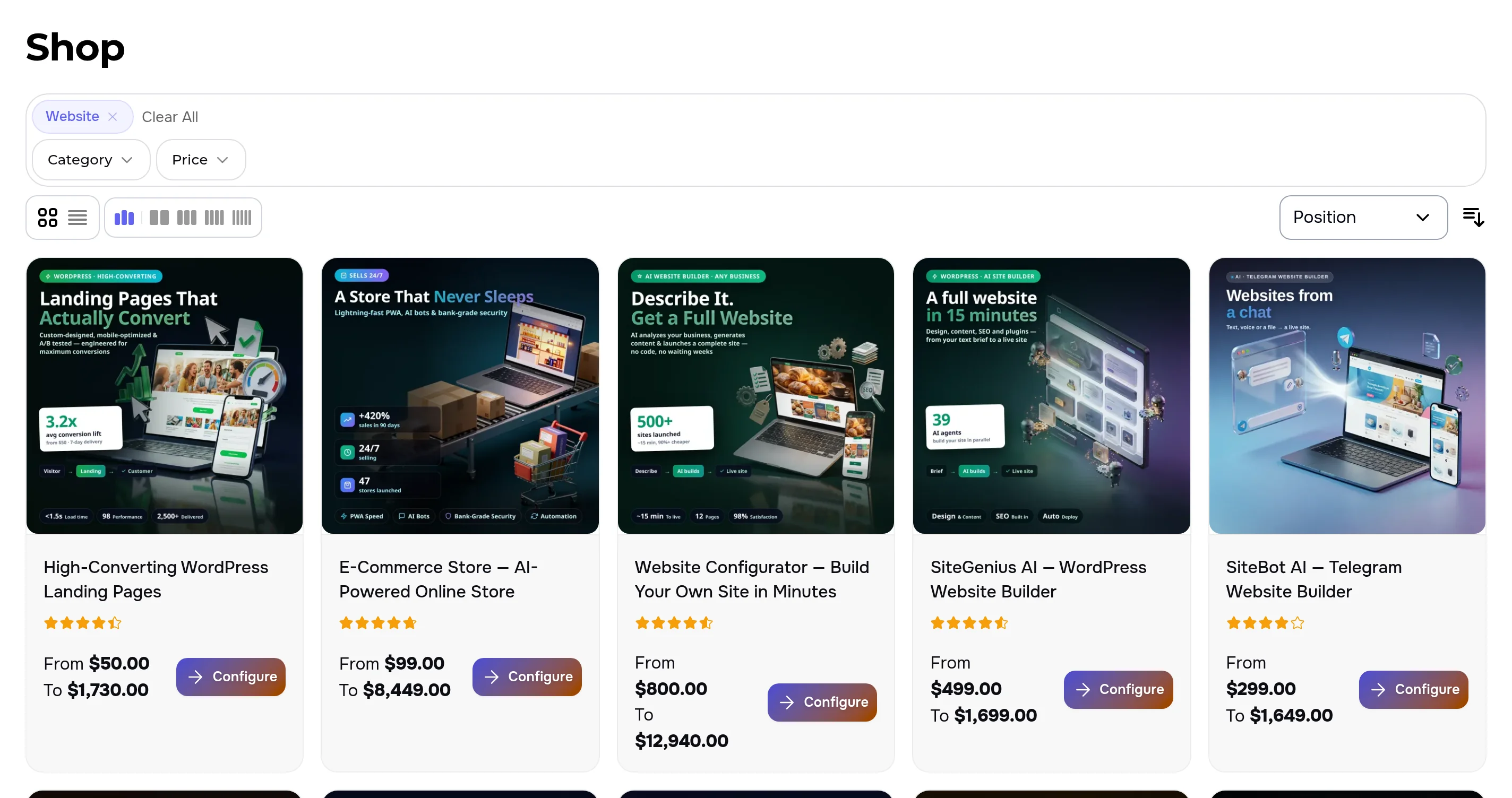Click the $12,940.00 maximum price
Viewport: 1512px width, 798px height.
(x=682, y=741)
